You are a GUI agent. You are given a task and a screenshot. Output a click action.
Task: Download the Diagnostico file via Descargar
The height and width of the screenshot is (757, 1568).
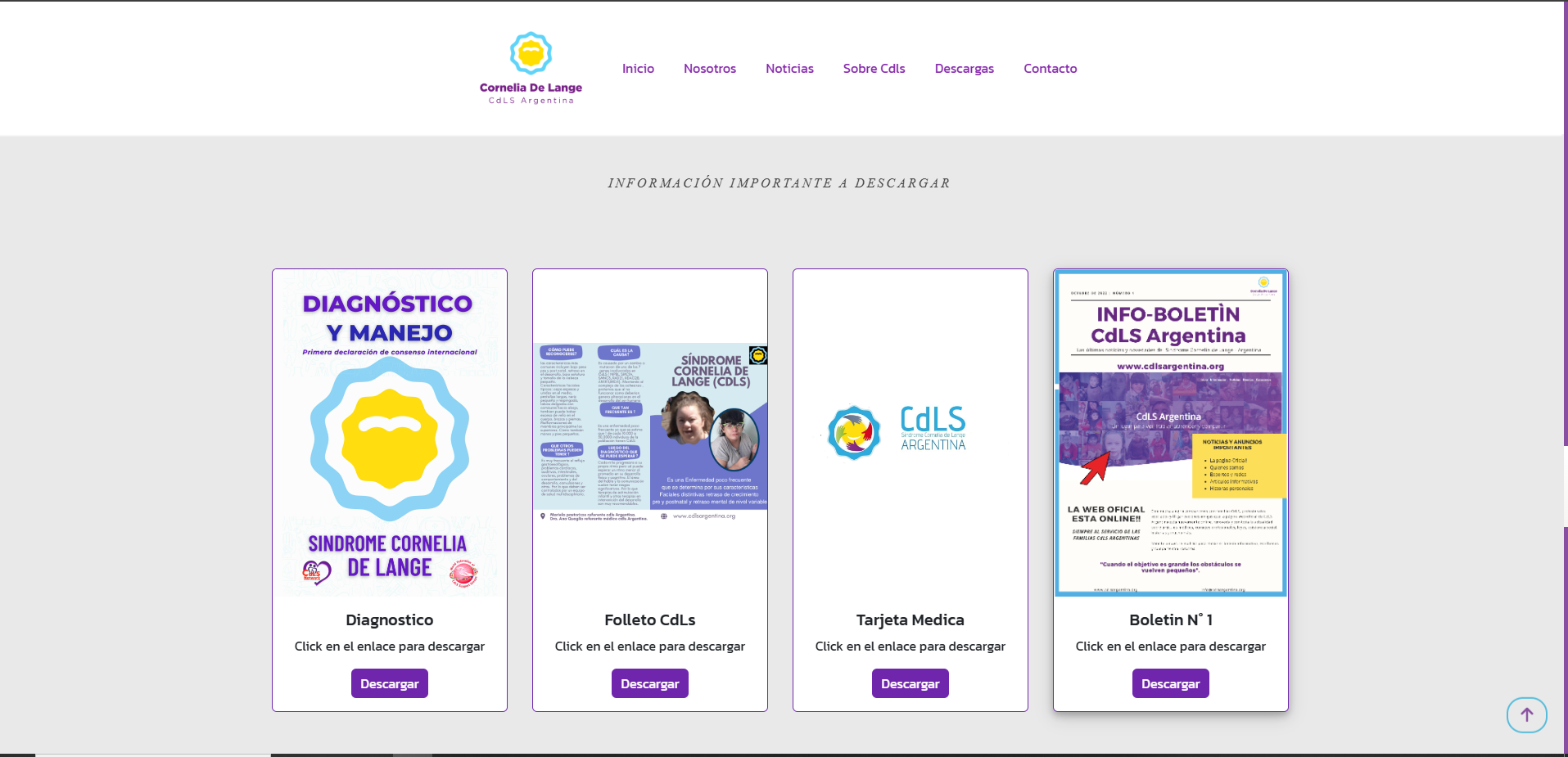(x=389, y=683)
